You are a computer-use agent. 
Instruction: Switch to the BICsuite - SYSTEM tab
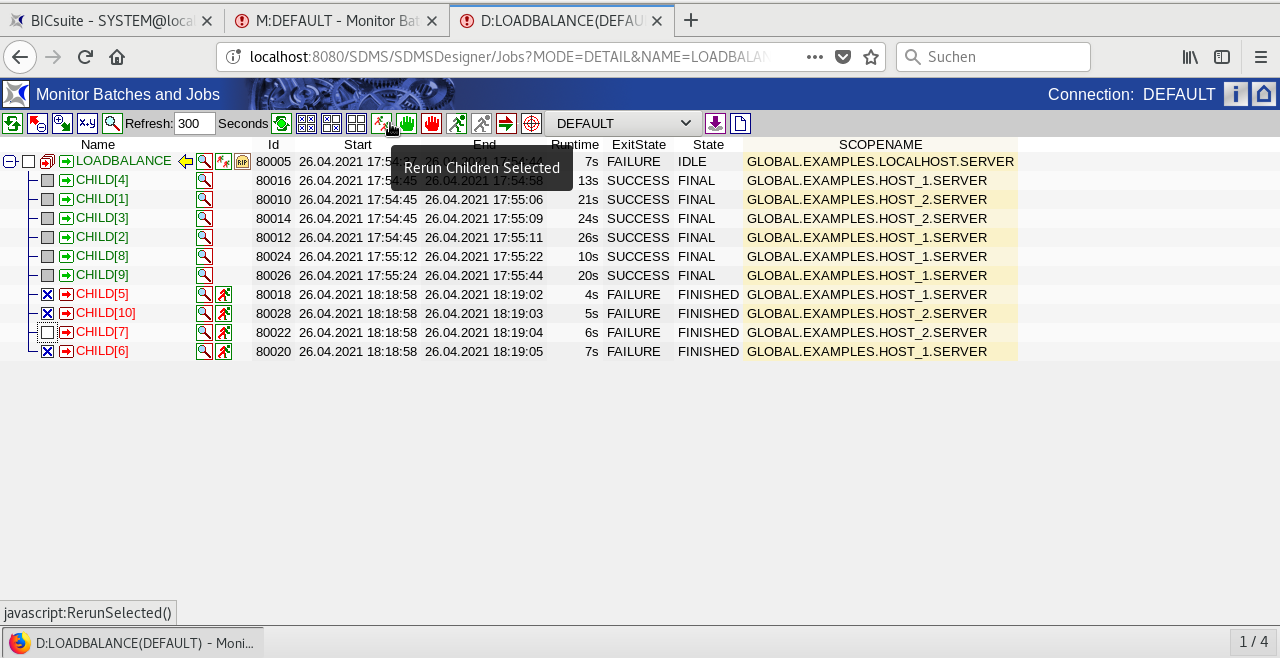tap(112, 20)
